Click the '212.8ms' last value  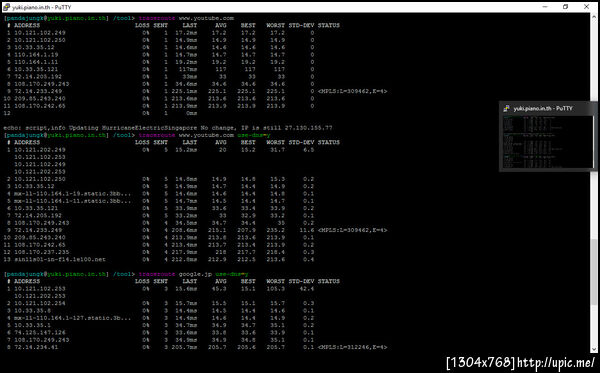(x=184, y=260)
